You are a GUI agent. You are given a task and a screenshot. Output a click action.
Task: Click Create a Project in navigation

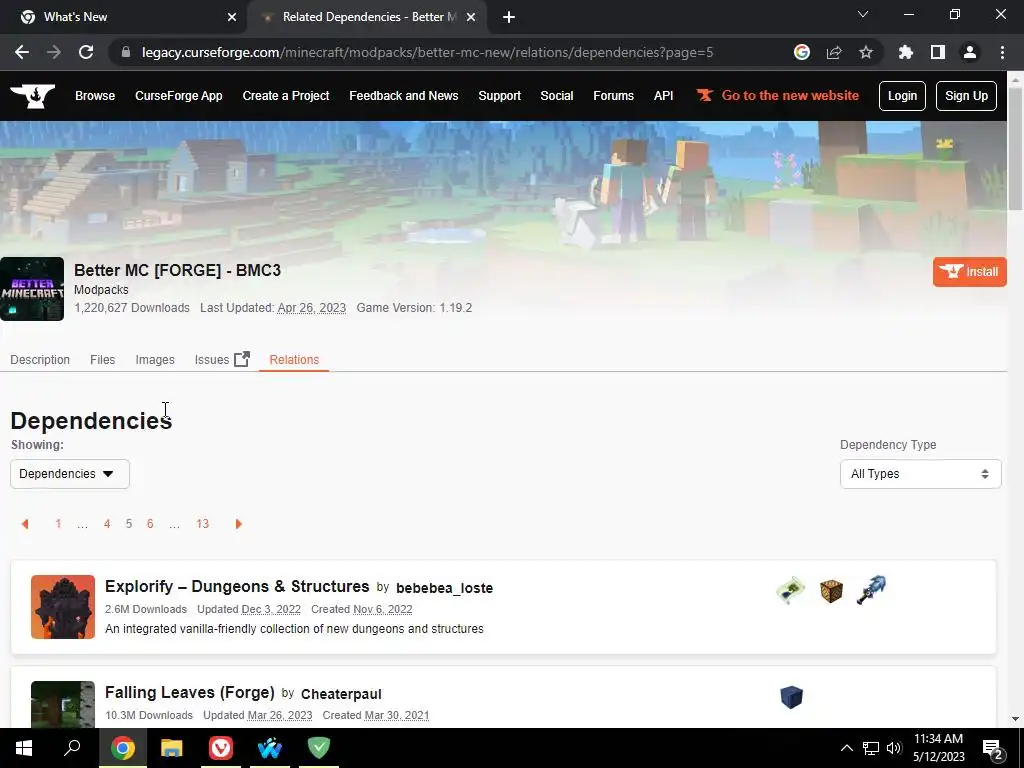285,96
